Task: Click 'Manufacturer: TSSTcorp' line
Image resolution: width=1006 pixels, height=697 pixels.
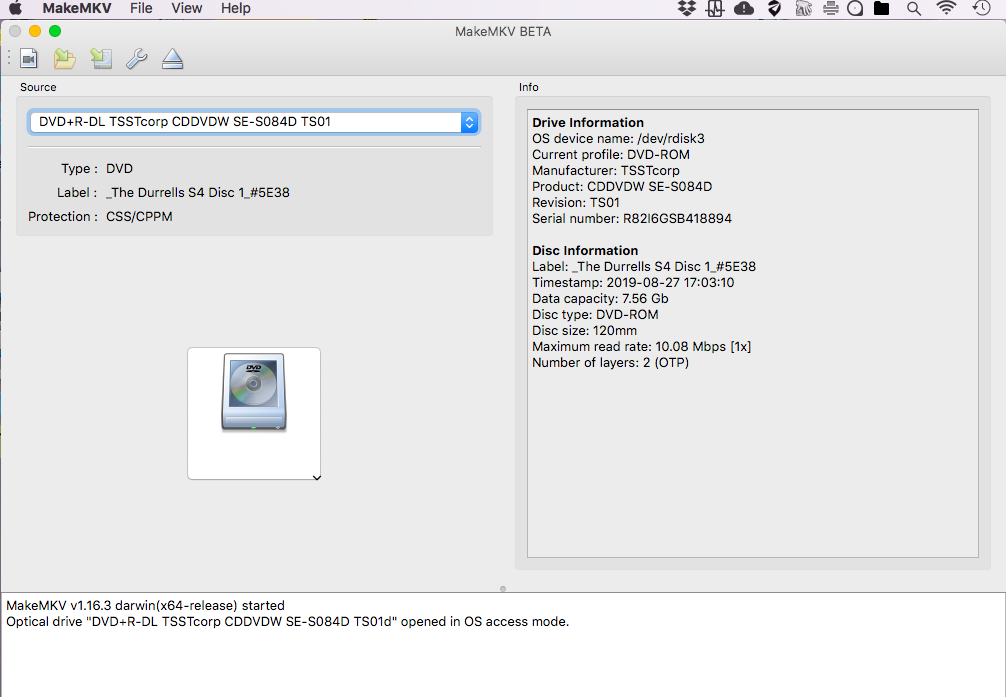Action: (606, 171)
